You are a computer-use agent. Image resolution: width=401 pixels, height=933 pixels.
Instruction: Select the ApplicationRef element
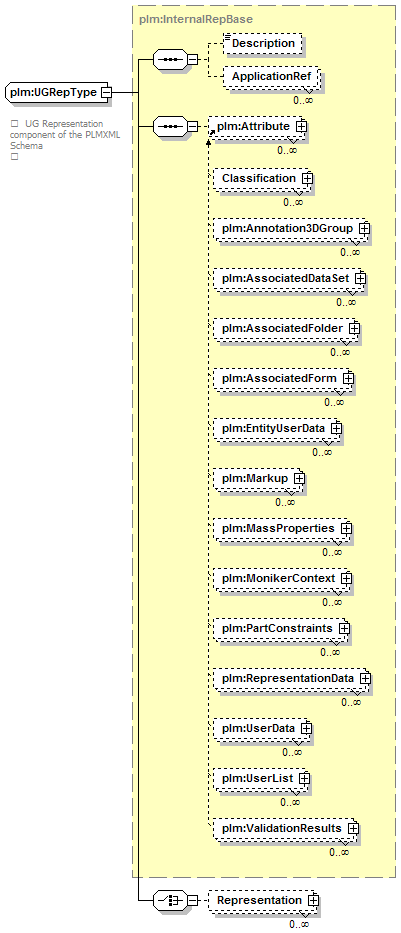(271, 77)
